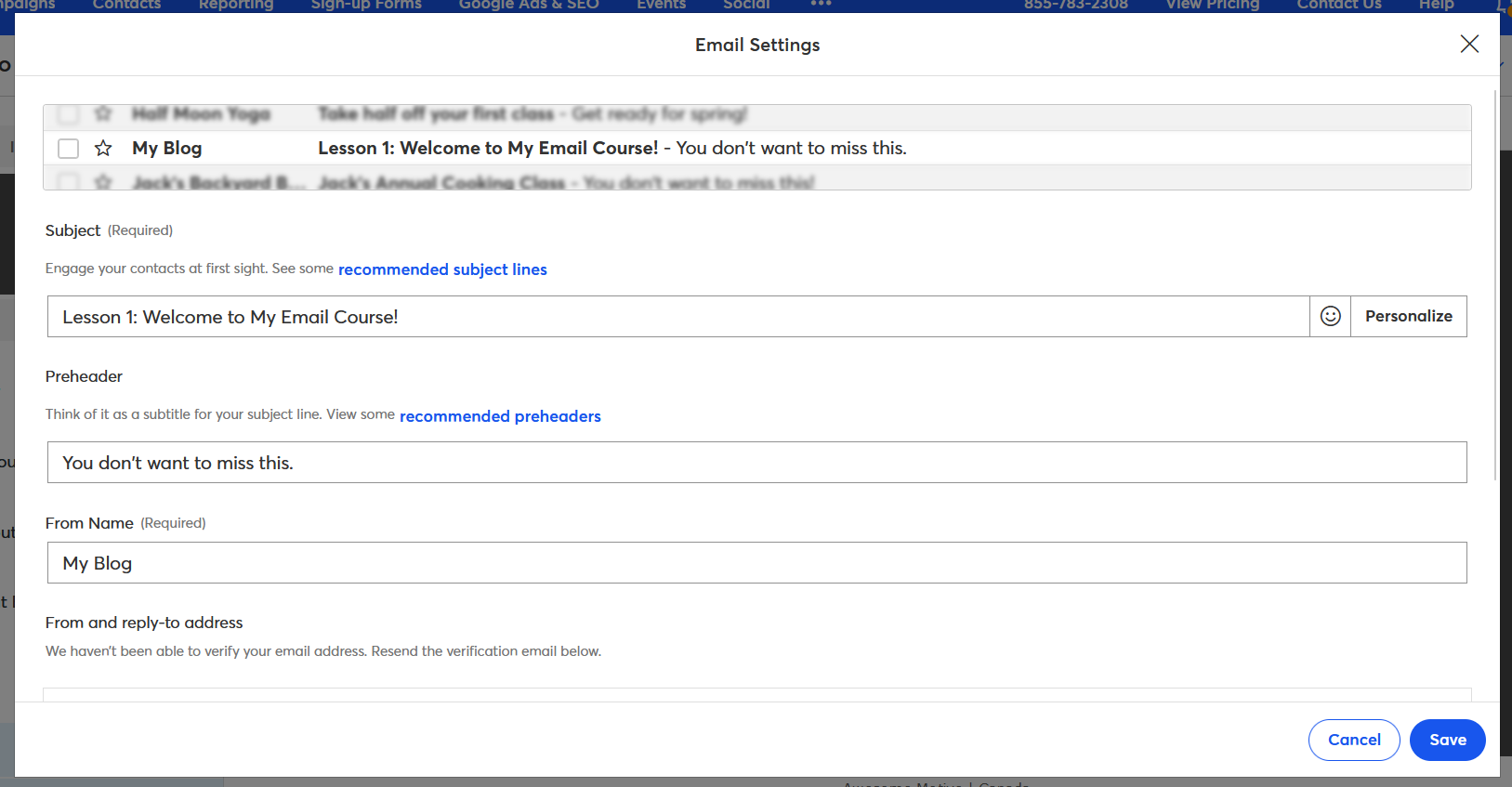The width and height of the screenshot is (1512, 787).
Task: Click the dialog vertical scrollbar
Action: click(x=1495, y=284)
